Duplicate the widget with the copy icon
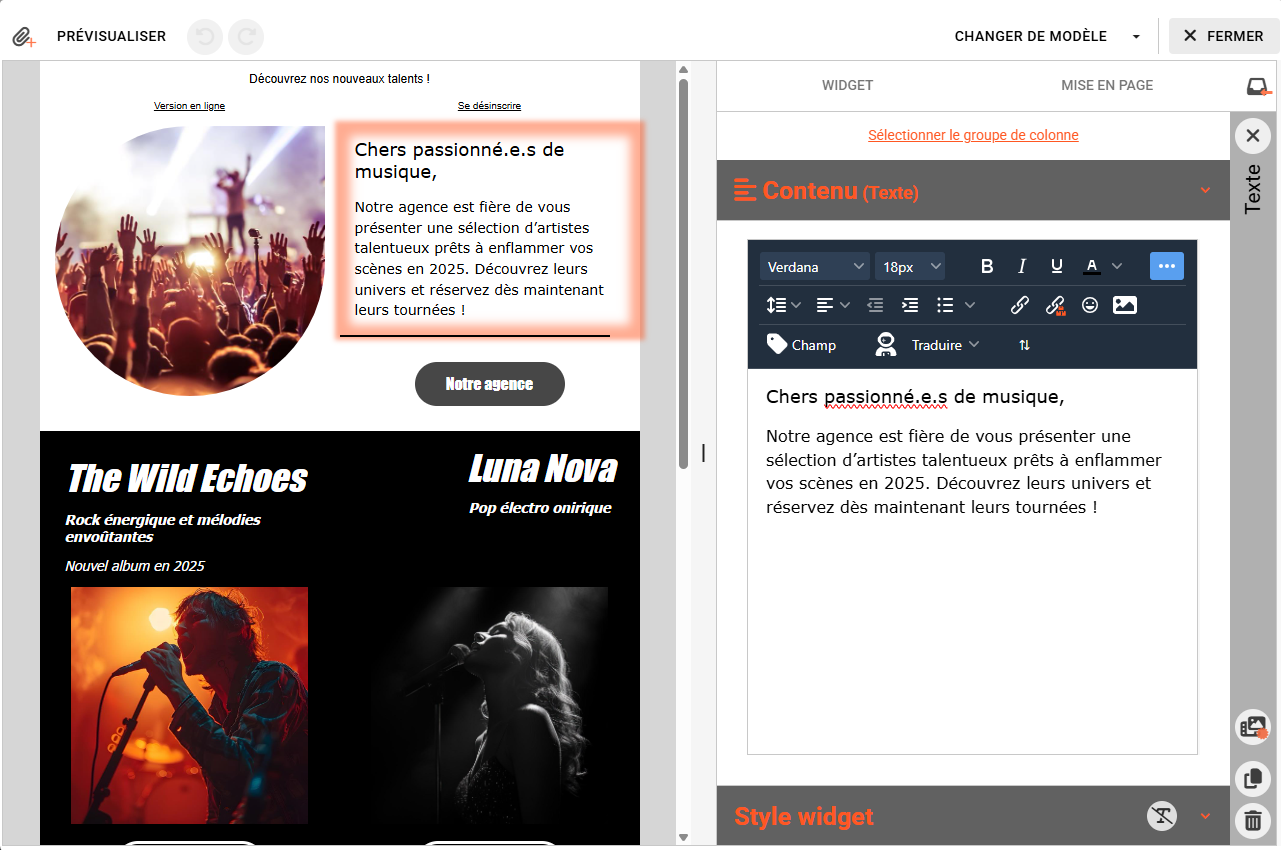This screenshot has width=1281, height=850. [x=1252, y=778]
